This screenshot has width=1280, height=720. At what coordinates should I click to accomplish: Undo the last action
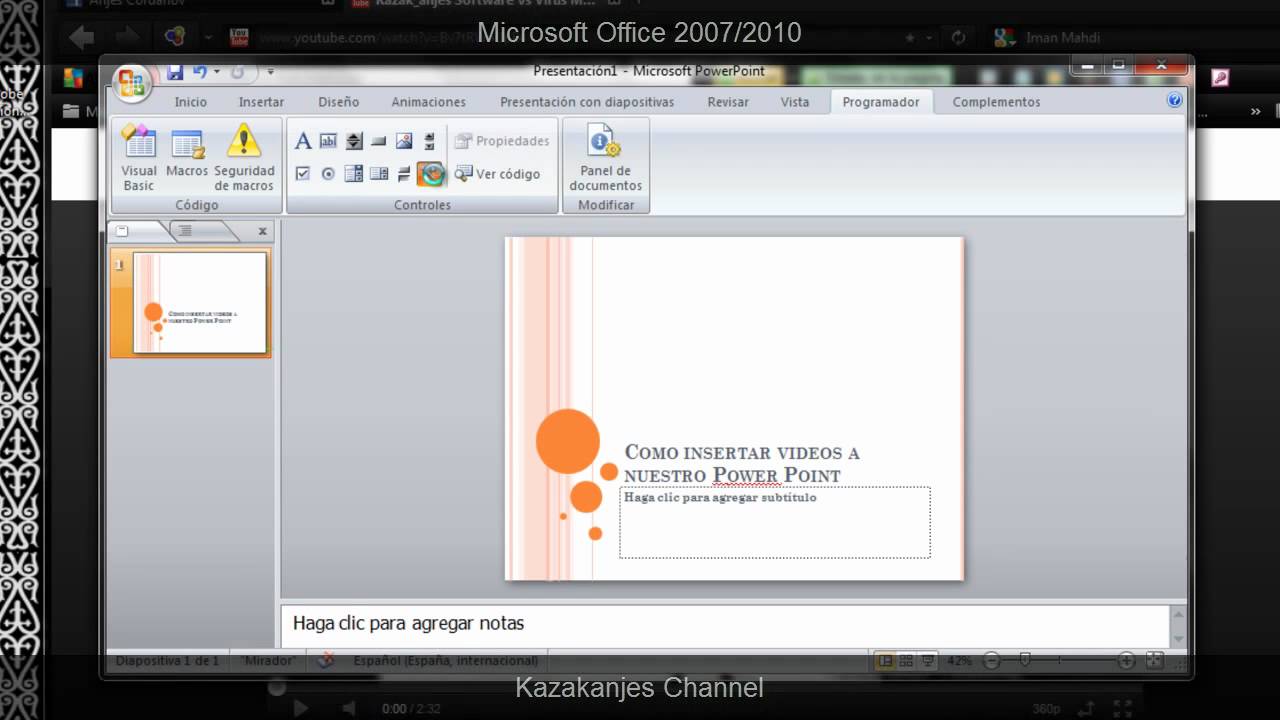point(200,72)
